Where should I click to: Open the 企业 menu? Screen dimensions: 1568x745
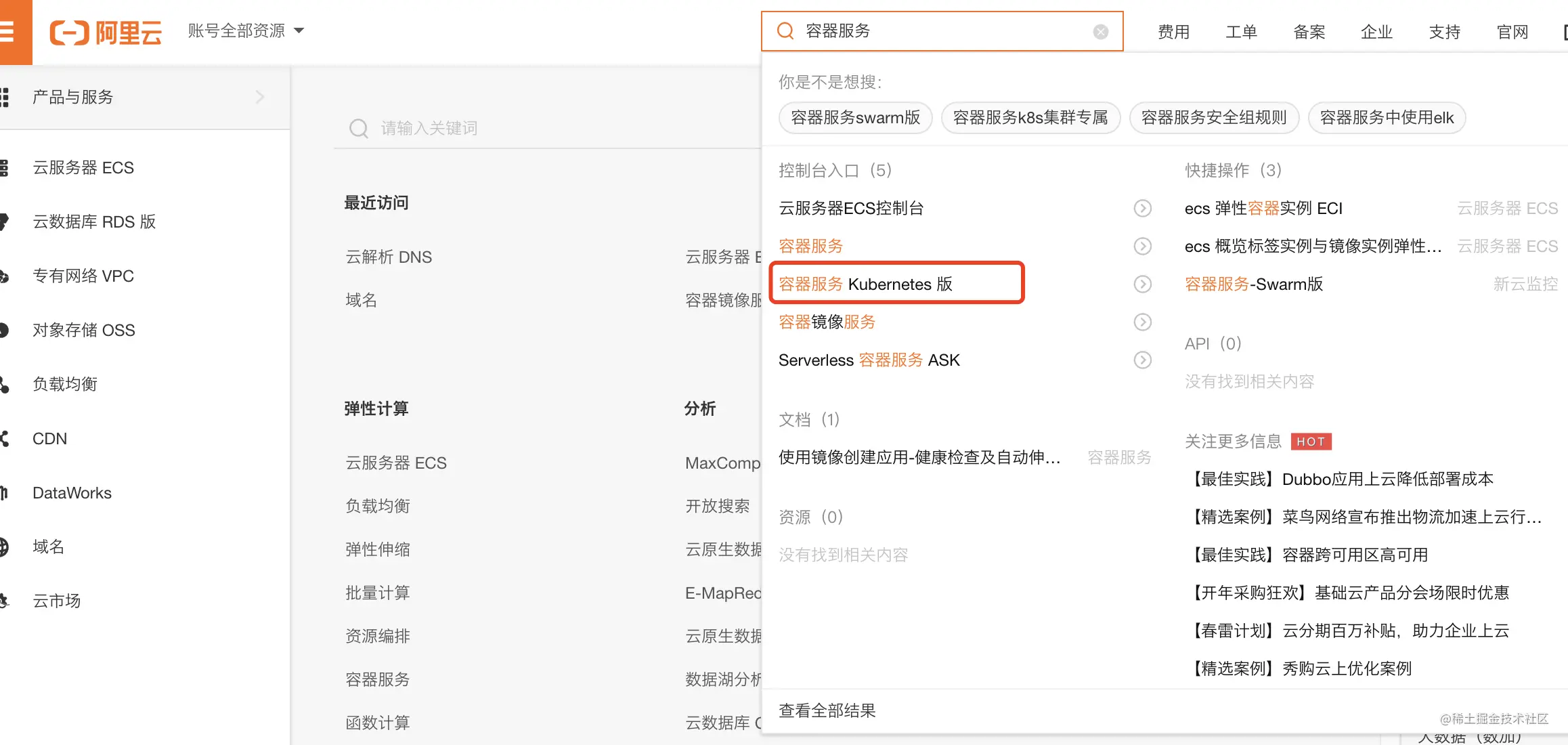(x=1377, y=32)
